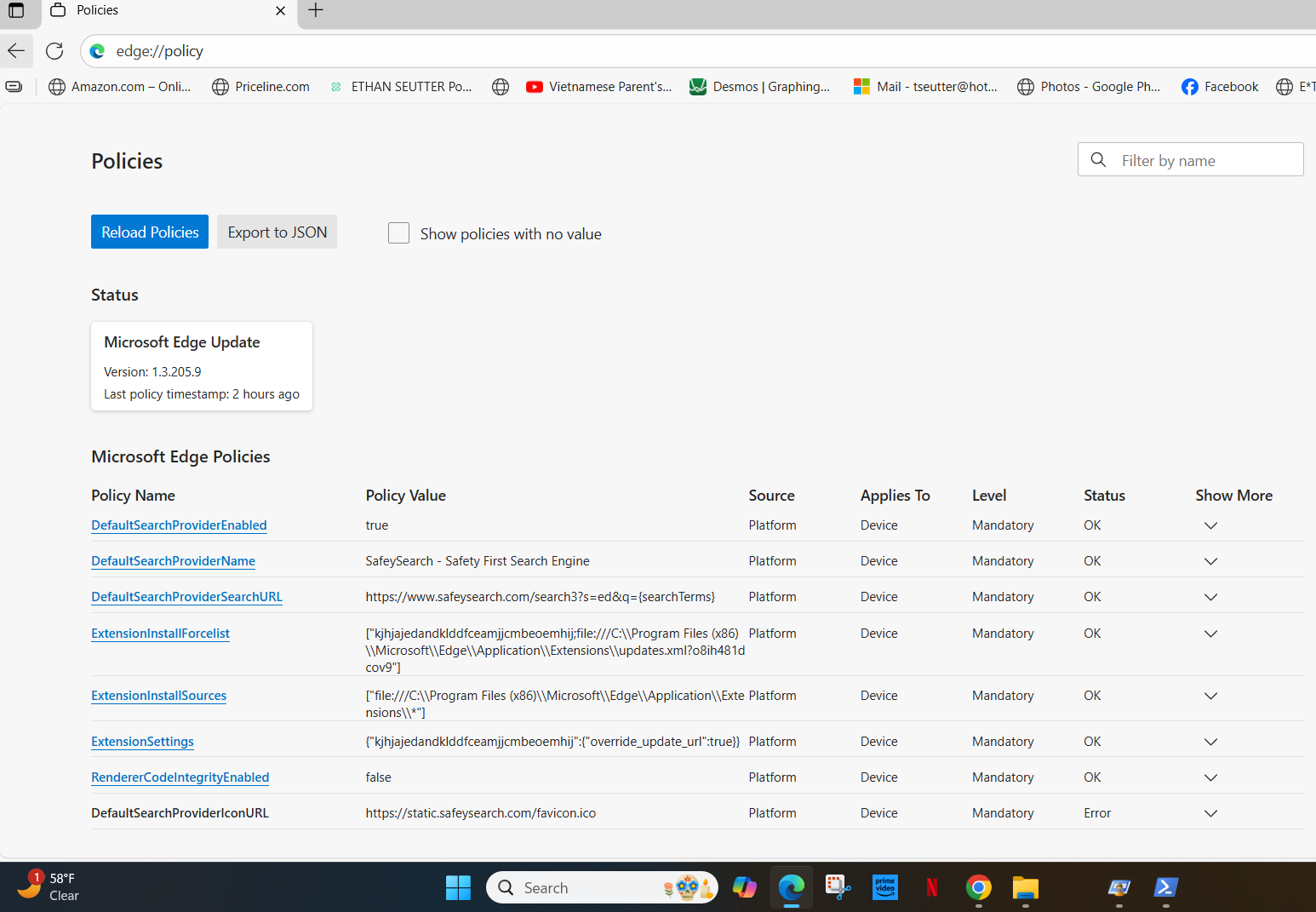Viewport: 1316px width, 912px height.
Task: Expand DefaultSearchProviderSearchURL show more chevron
Action: 1210,597
